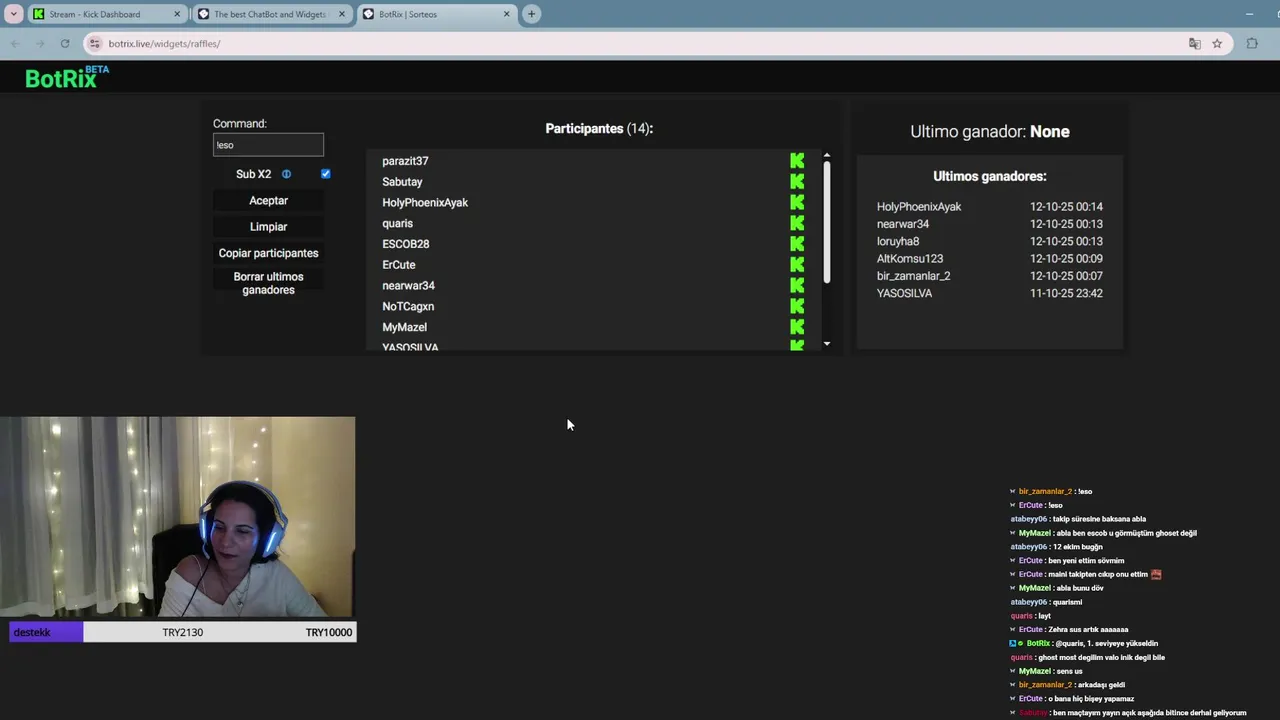Click the Kick icon beside quaris
Screen dimensions: 1280x720
tap(797, 223)
